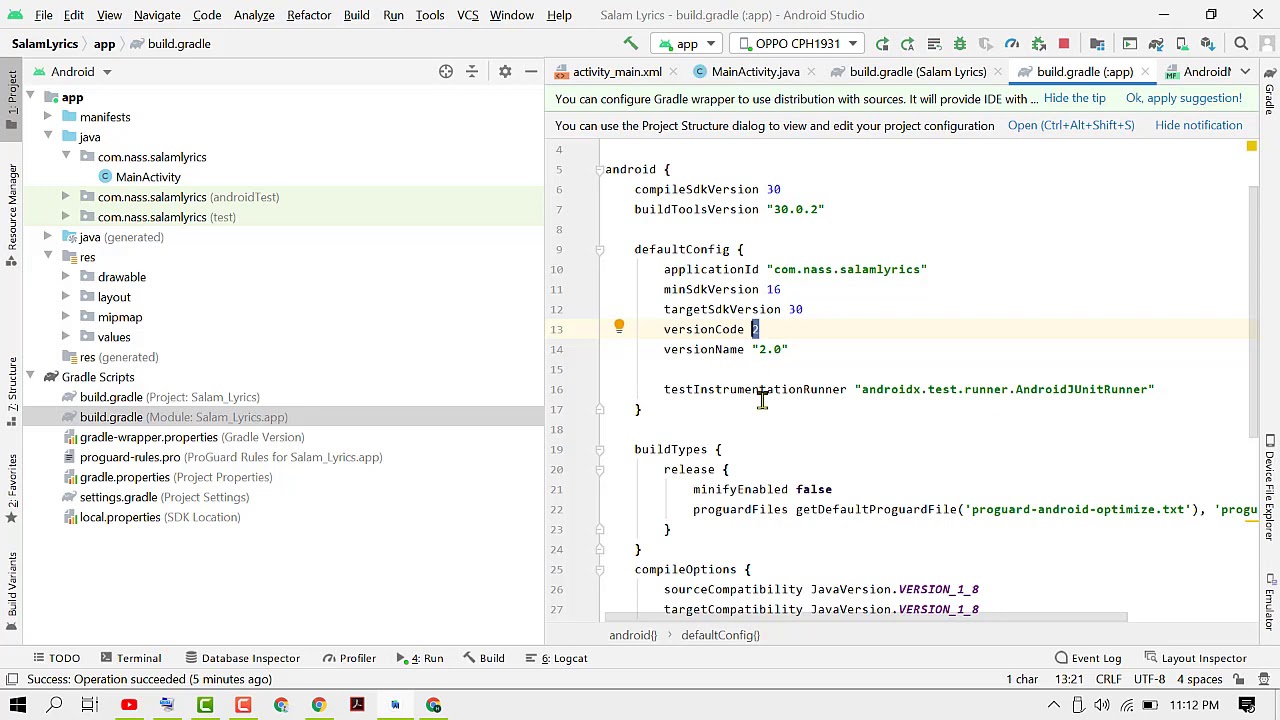The height and width of the screenshot is (720, 1280).
Task: Select MainActivity in project tree
Action: click(x=148, y=177)
